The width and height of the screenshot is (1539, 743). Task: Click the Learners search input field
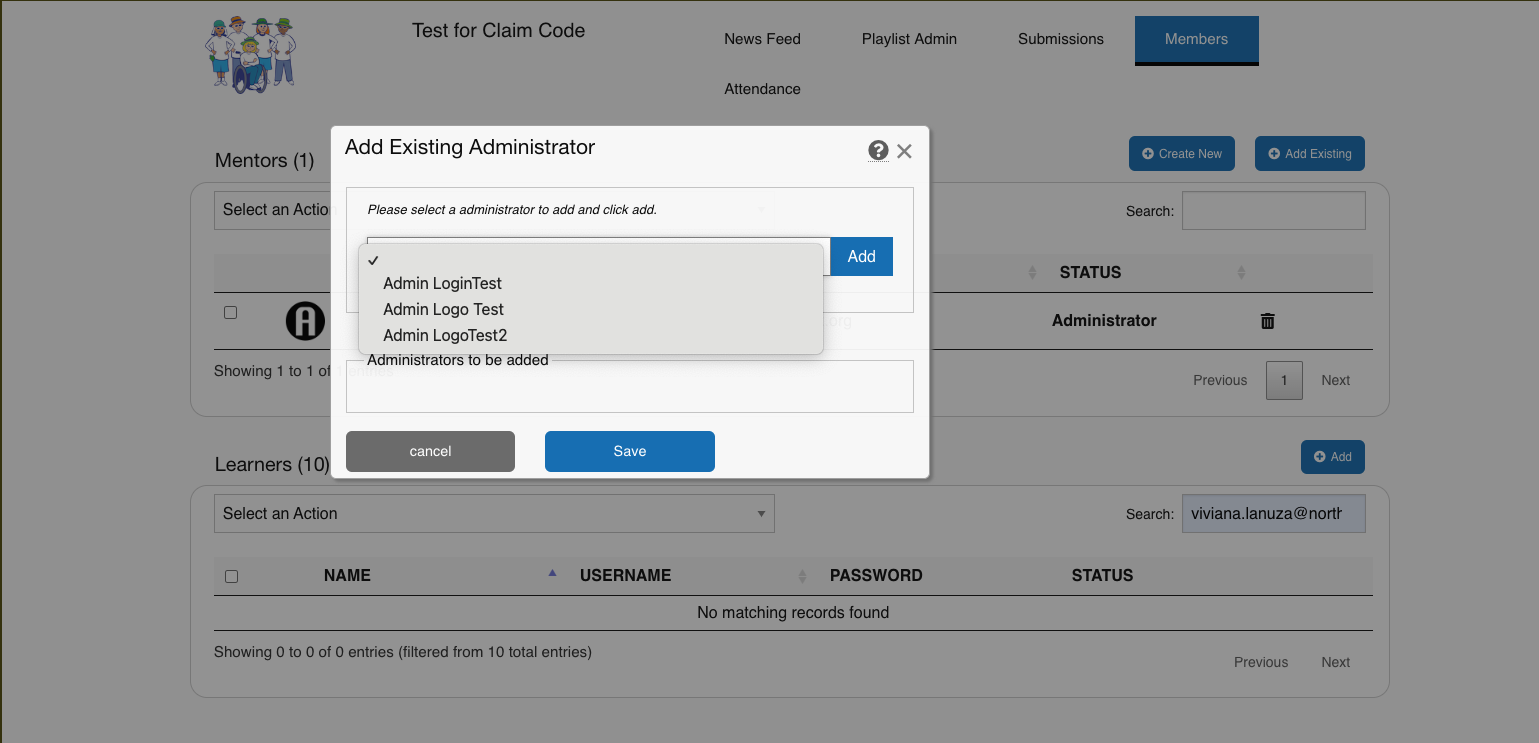1273,514
